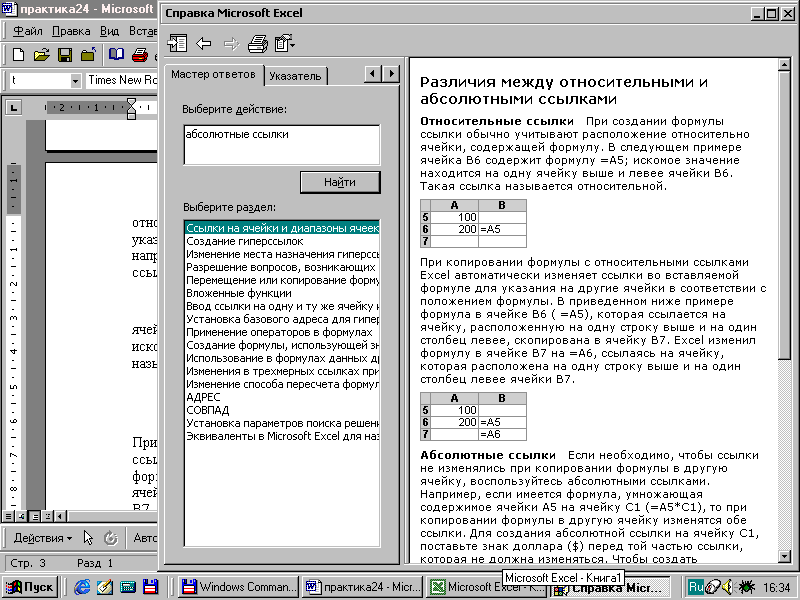Click the mouse icon in system tray
The width and height of the screenshot is (800, 600).
click(x=713, y=587)
